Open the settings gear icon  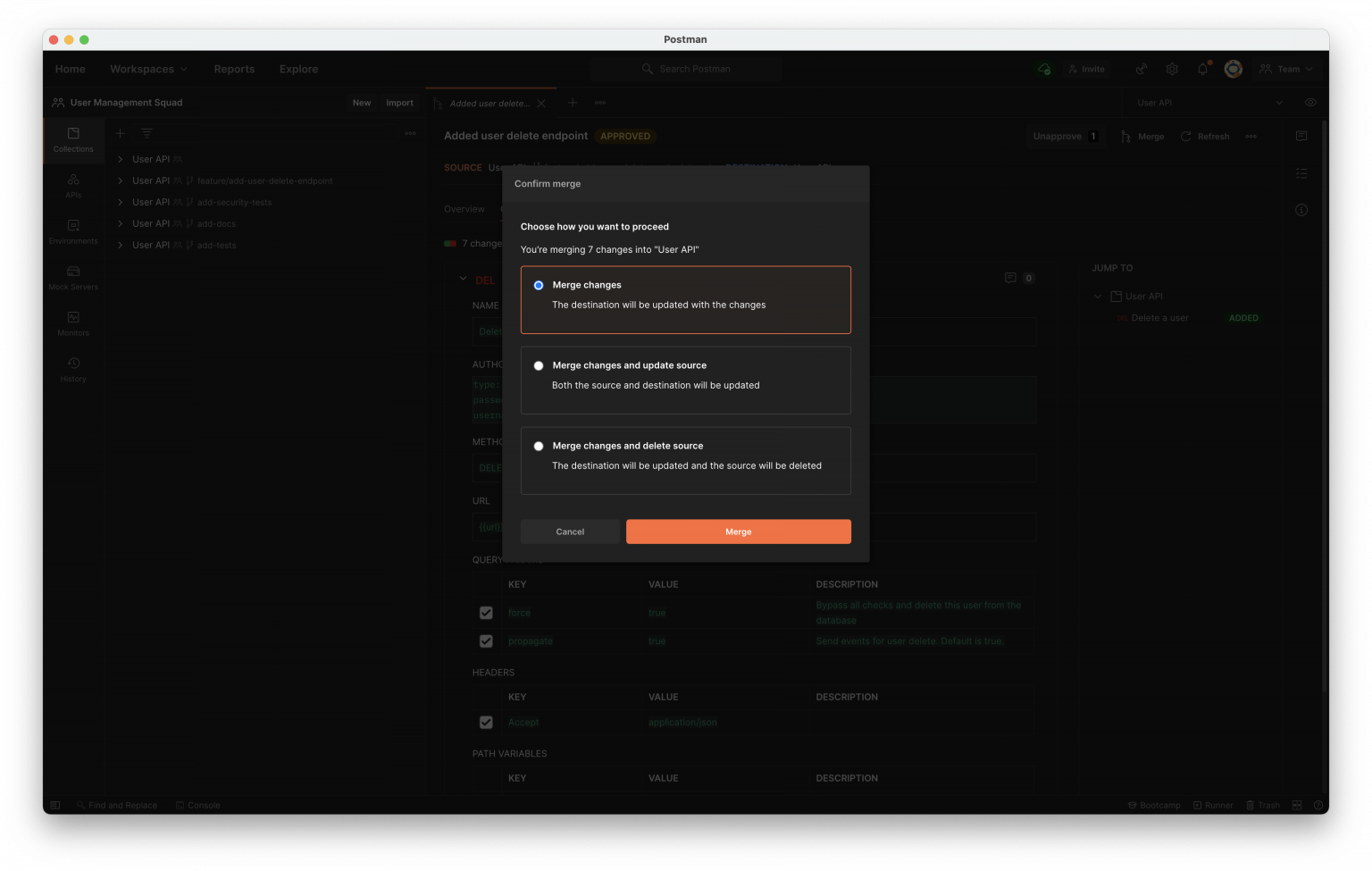tap(1172, 69)
